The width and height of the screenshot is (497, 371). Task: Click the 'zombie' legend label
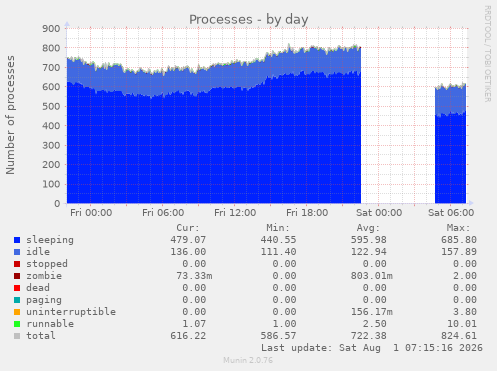point(44,276)
